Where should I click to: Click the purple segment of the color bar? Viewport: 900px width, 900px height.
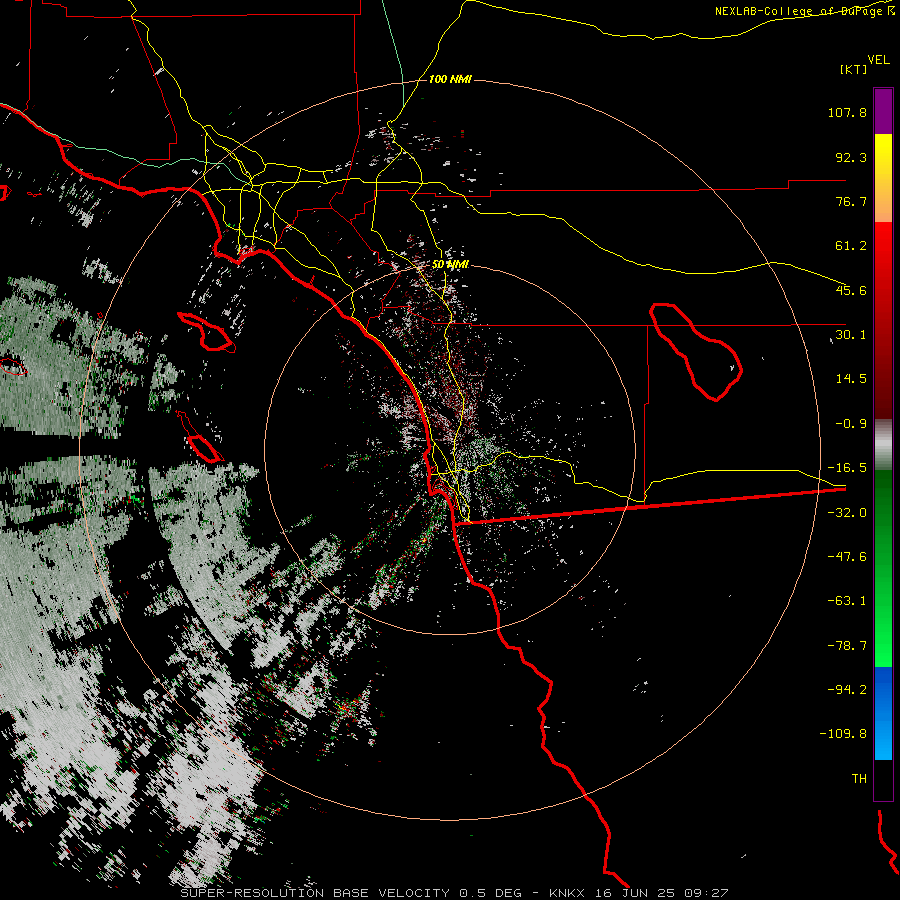(883, 111)
